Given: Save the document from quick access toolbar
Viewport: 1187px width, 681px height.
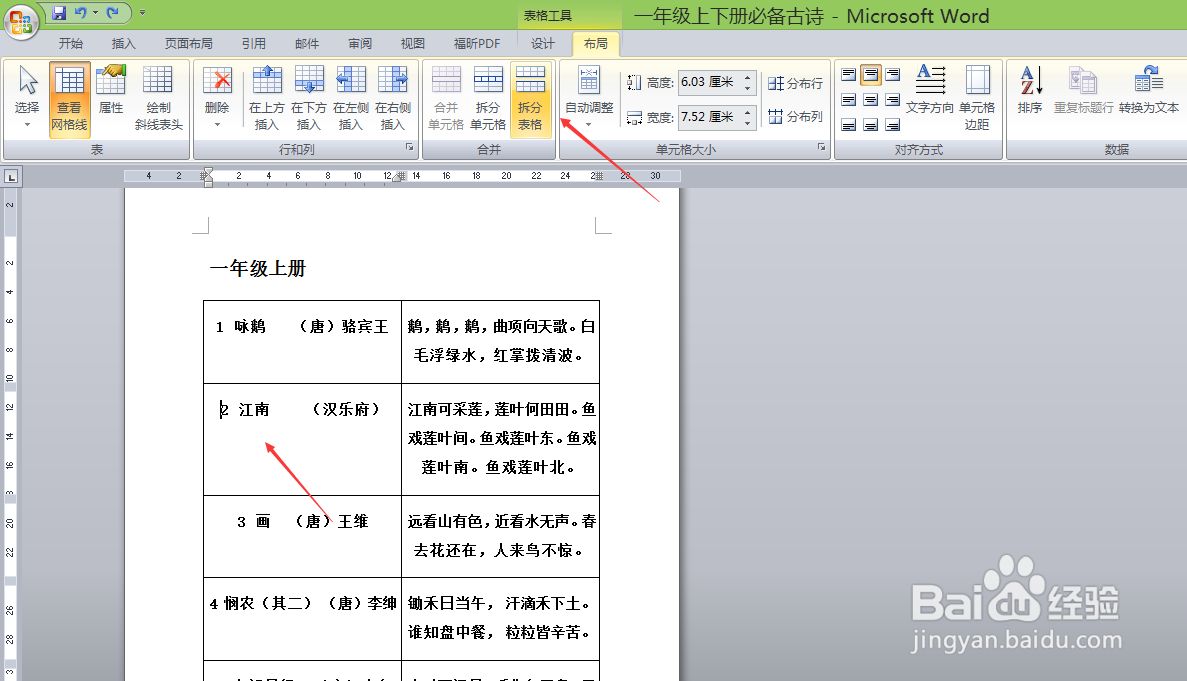Looking at the screenshot, I should point(58,13).
